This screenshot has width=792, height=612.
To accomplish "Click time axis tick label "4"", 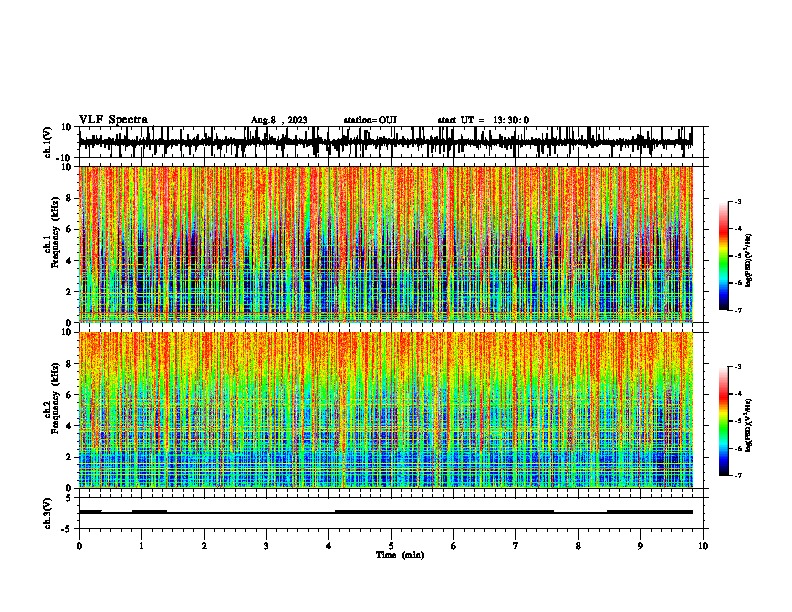I will pos(329,546).
